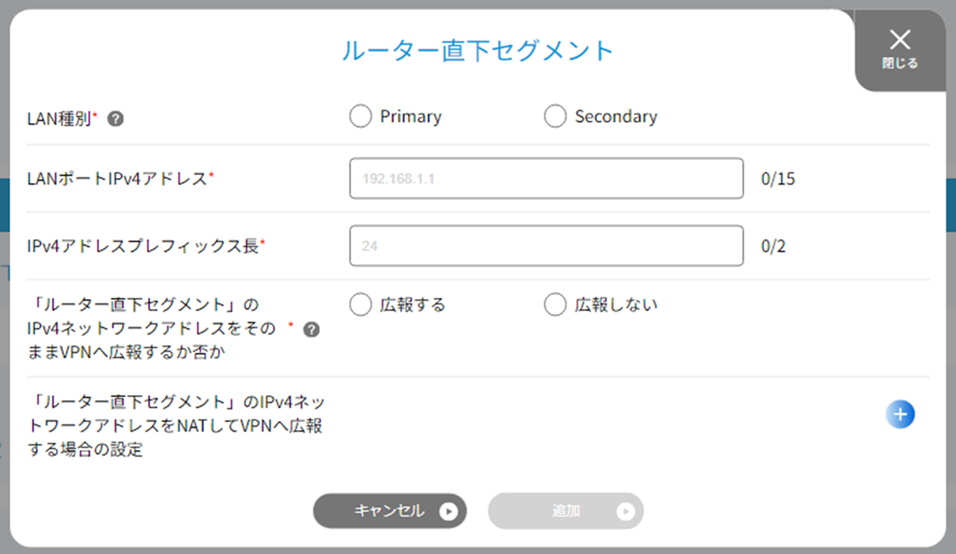956x554 pixels.
Task: Select the Secondary radio button
Action: point(555,116)
